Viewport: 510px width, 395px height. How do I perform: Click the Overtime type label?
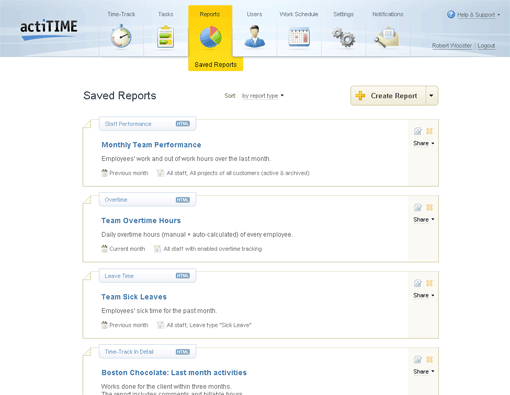click(x=116, y=200)
